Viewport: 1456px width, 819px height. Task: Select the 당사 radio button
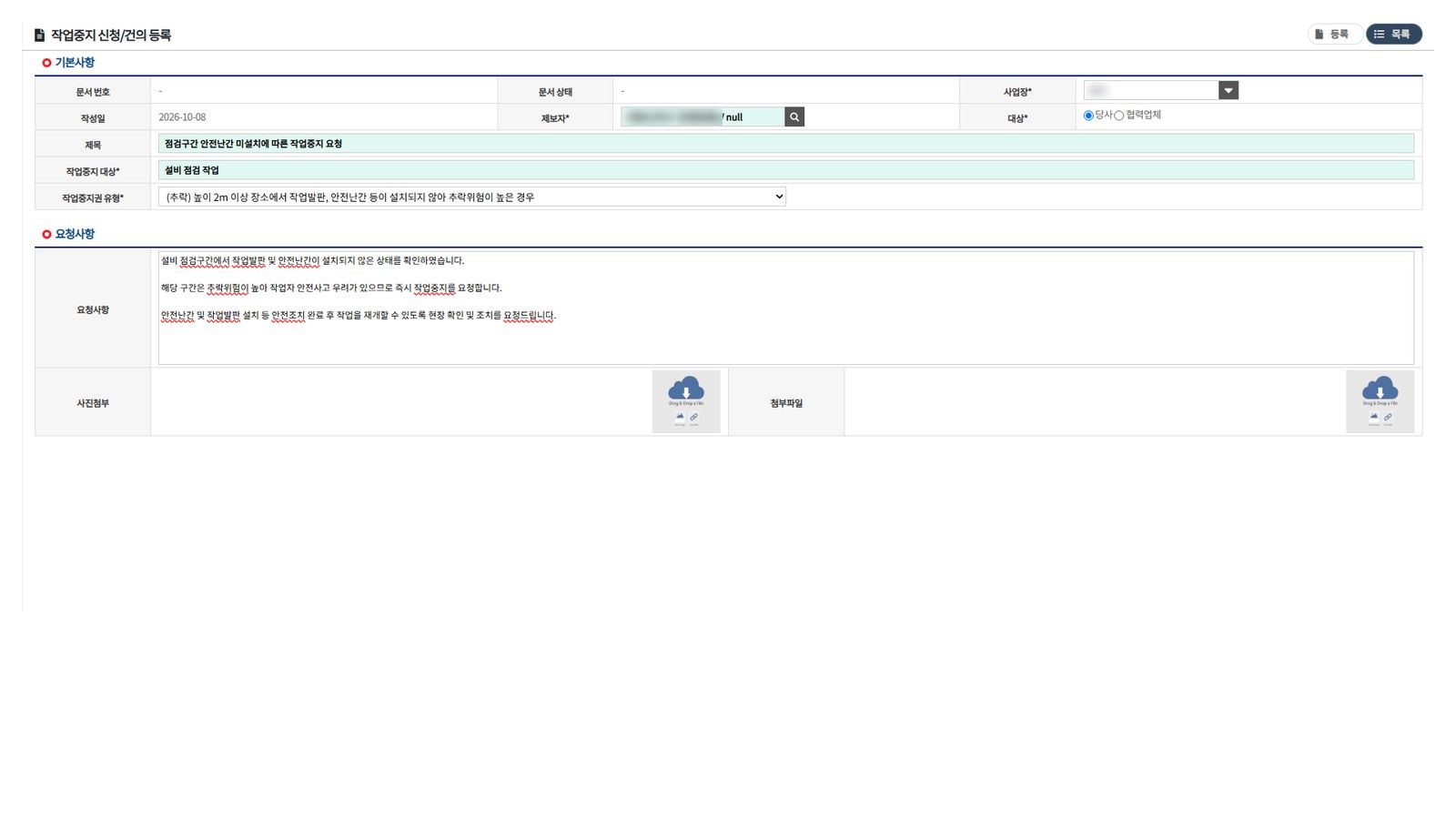pyautogui.click(x=1088, y=116)
